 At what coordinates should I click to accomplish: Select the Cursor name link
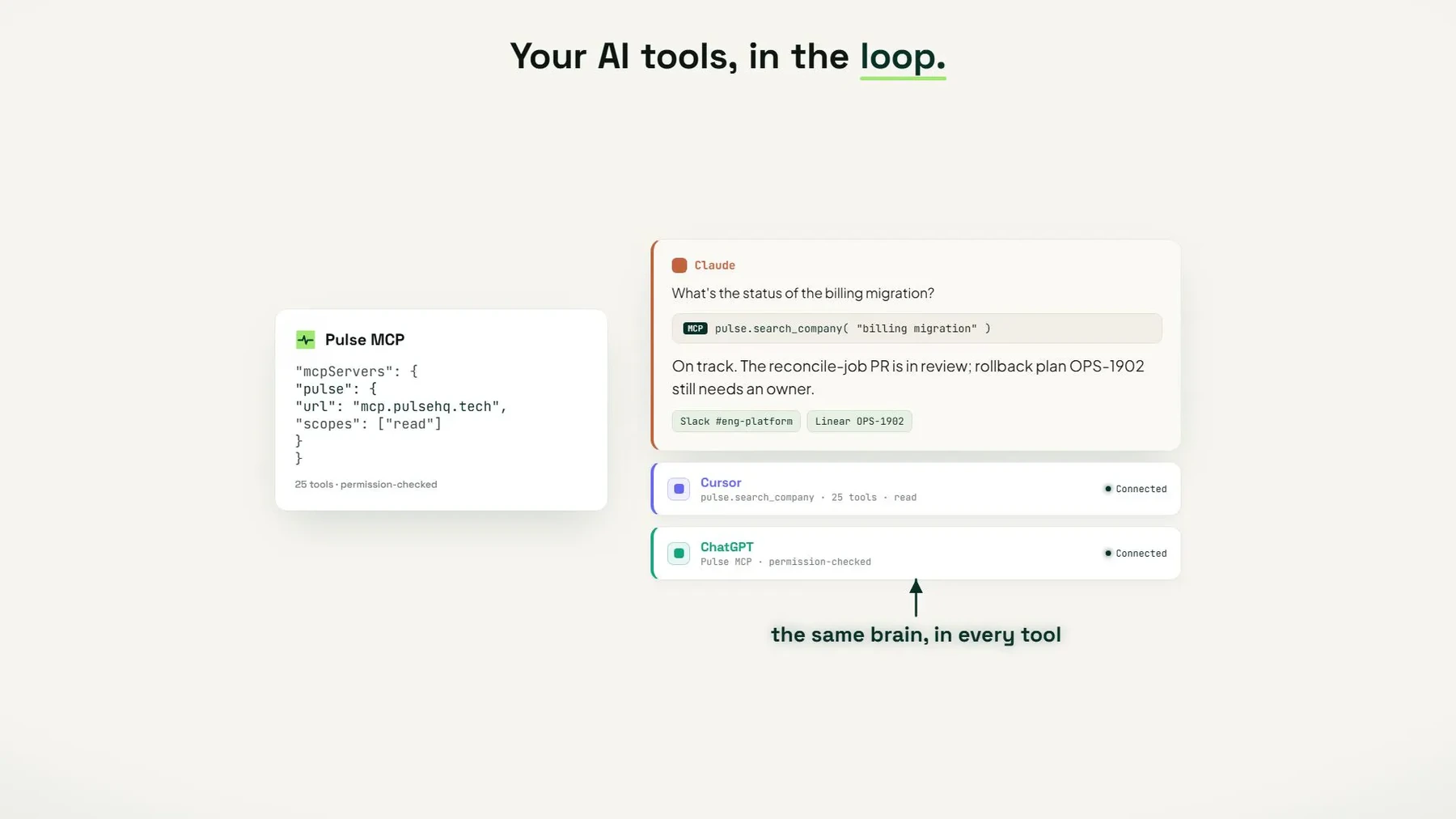721,482
